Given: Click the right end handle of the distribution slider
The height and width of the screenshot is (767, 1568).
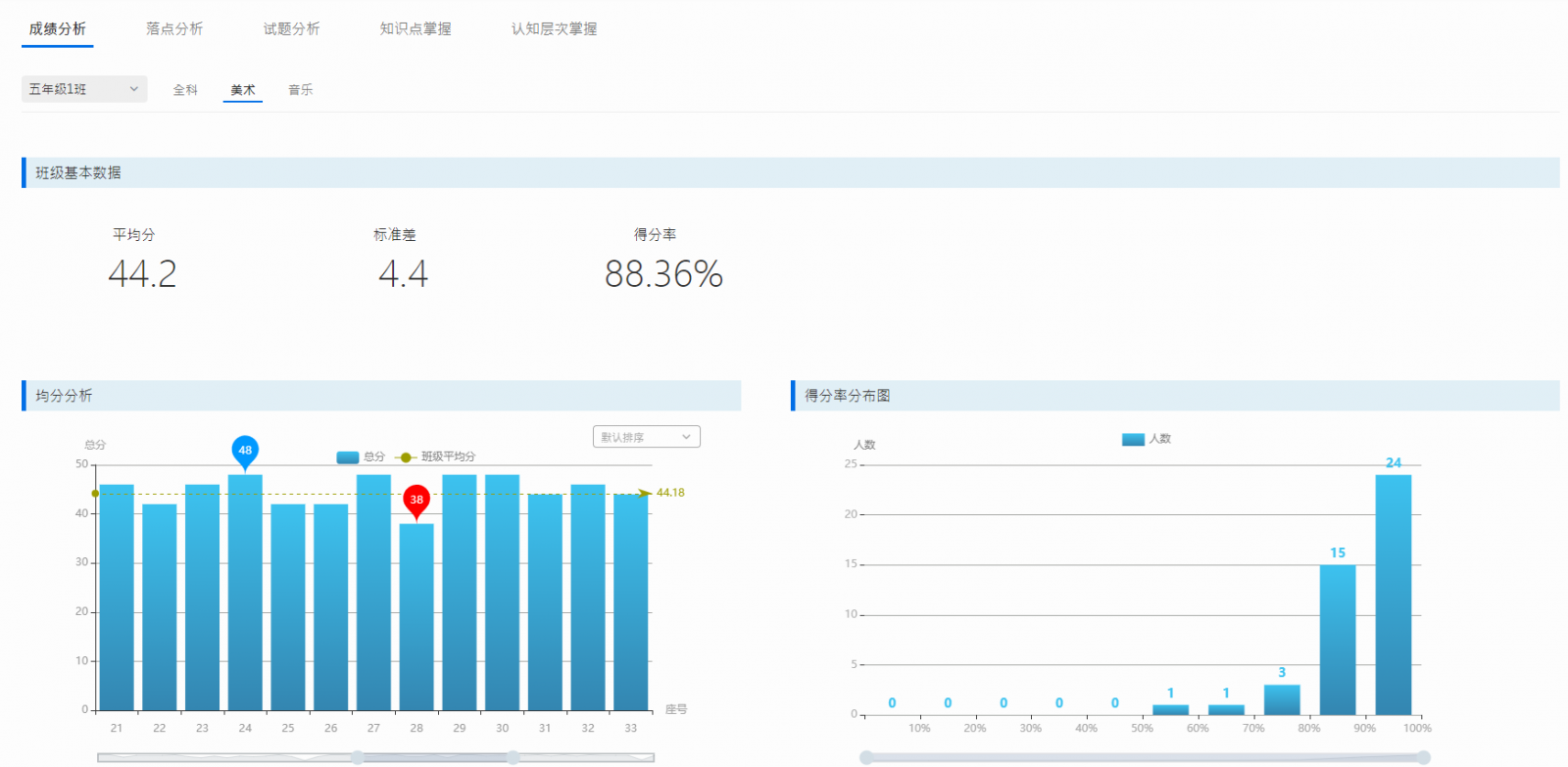Looking at the screenshot, I should 1423,757.
